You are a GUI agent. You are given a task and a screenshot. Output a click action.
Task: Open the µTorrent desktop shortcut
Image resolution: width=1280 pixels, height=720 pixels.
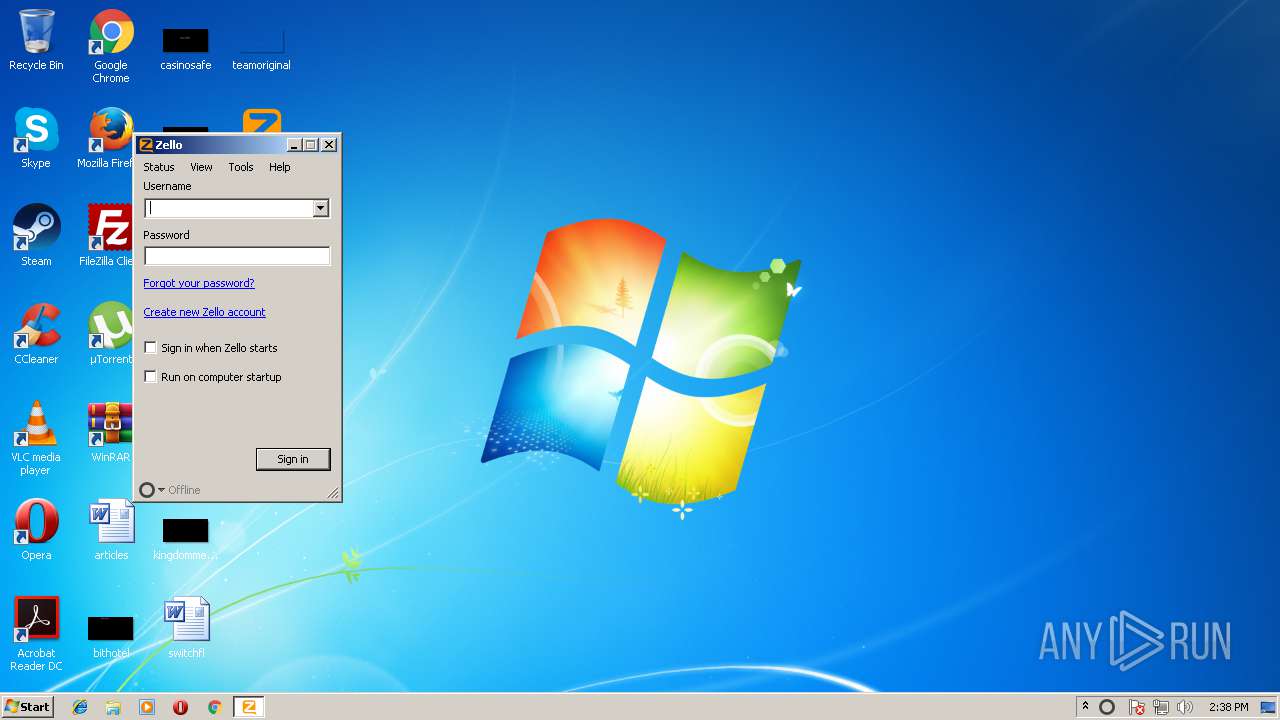[x=110, y=334]
